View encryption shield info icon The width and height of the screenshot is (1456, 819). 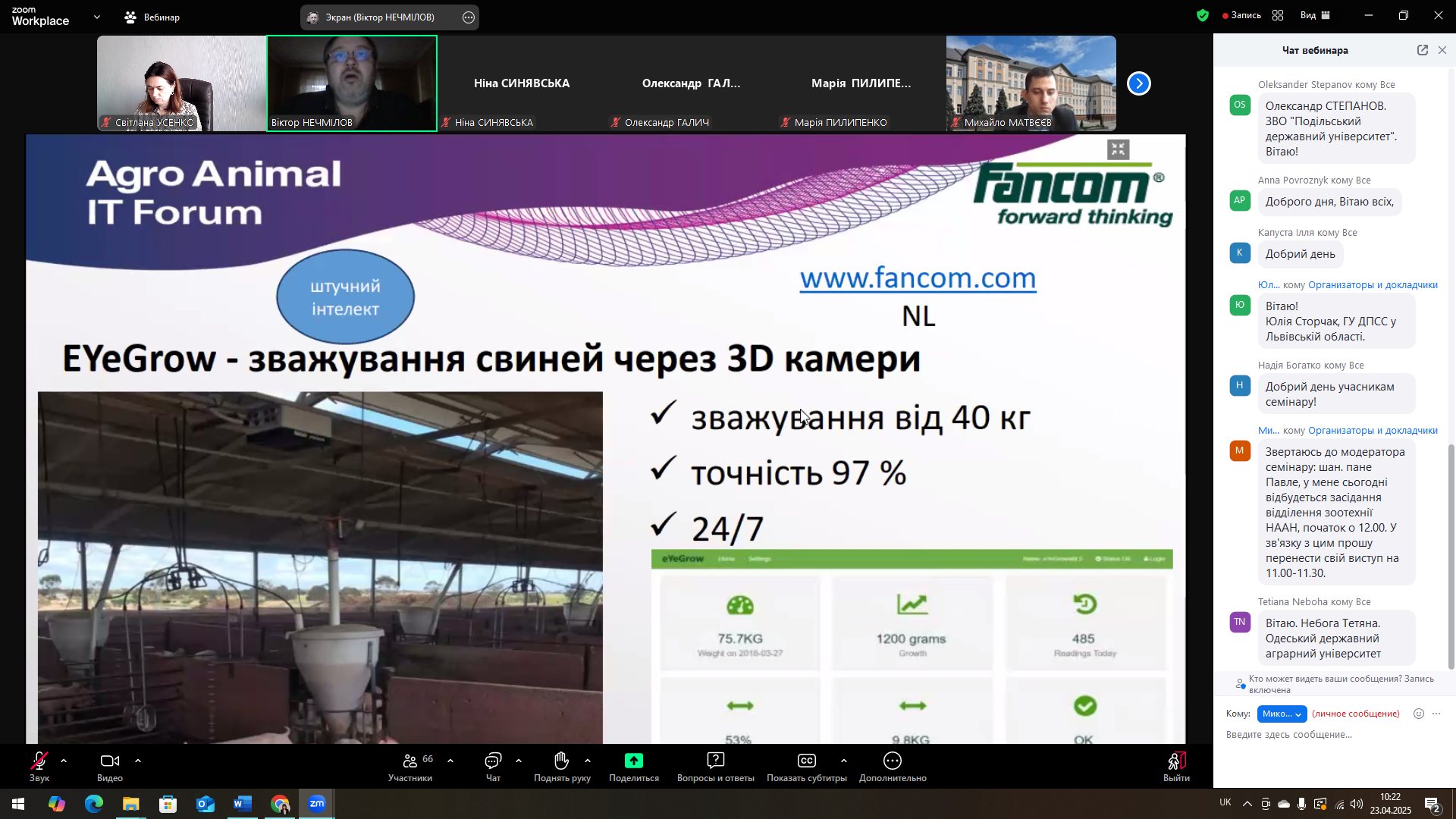point(1203,15)
